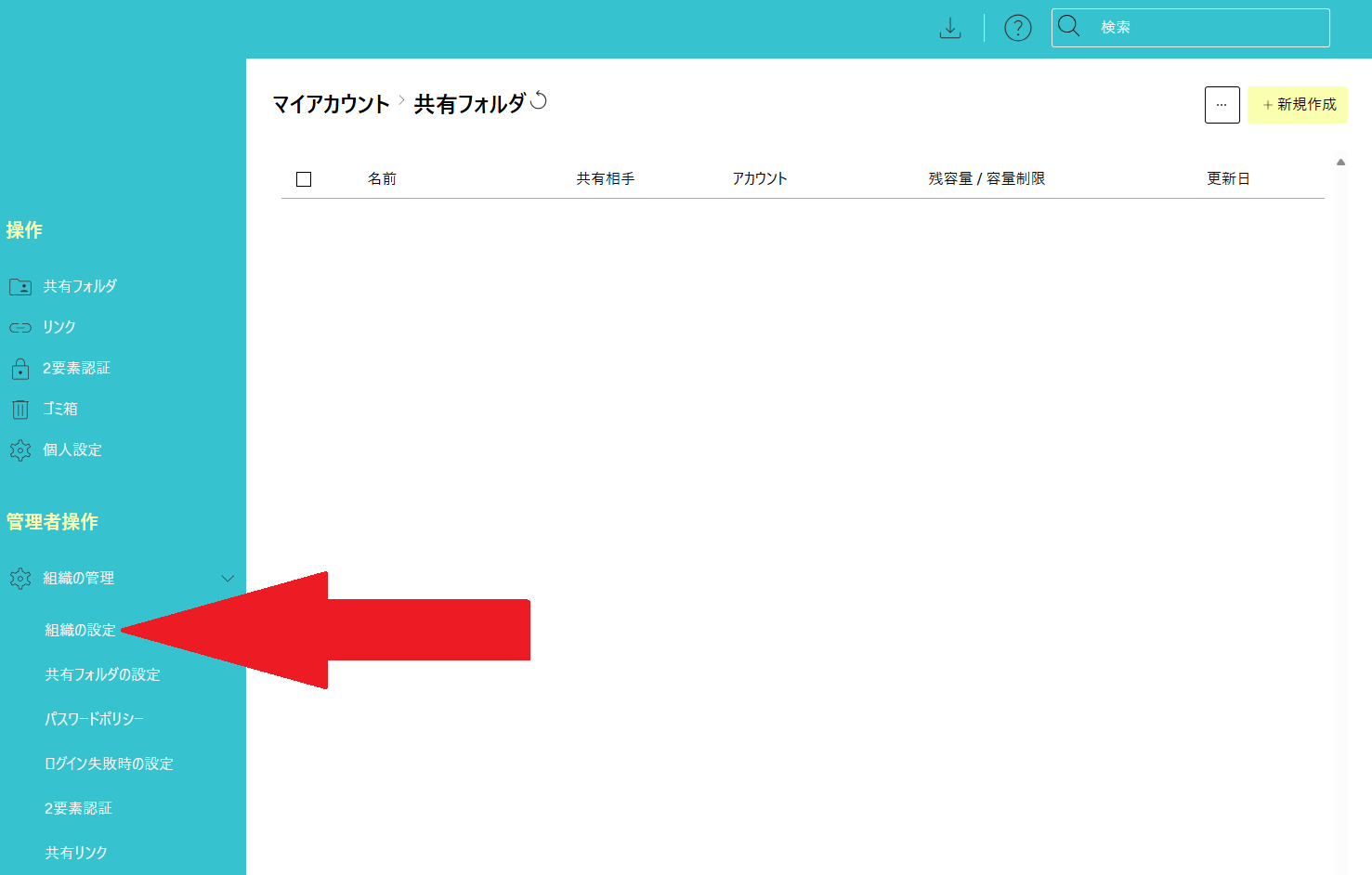Click into the 検索 search field
The height and width of the screenshot is (875, 1372).
tap(1208, 28)
